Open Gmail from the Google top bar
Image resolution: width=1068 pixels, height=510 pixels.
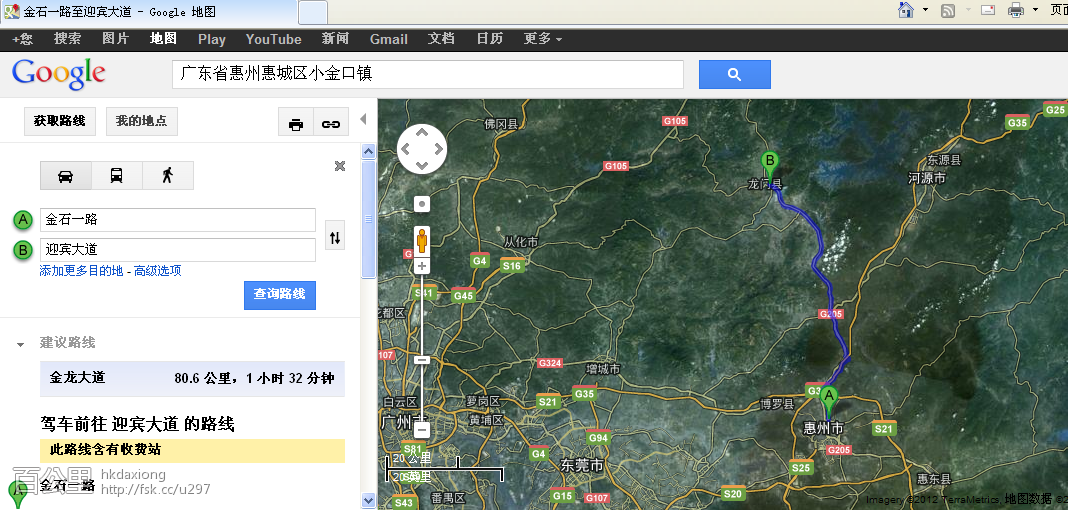tap(388, 39)
